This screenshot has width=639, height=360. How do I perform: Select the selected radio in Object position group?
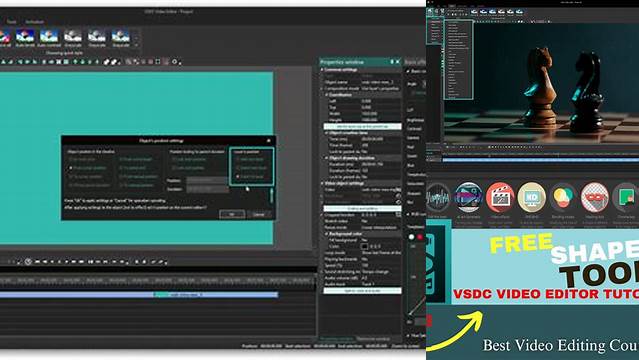click(x=71, y=168)
